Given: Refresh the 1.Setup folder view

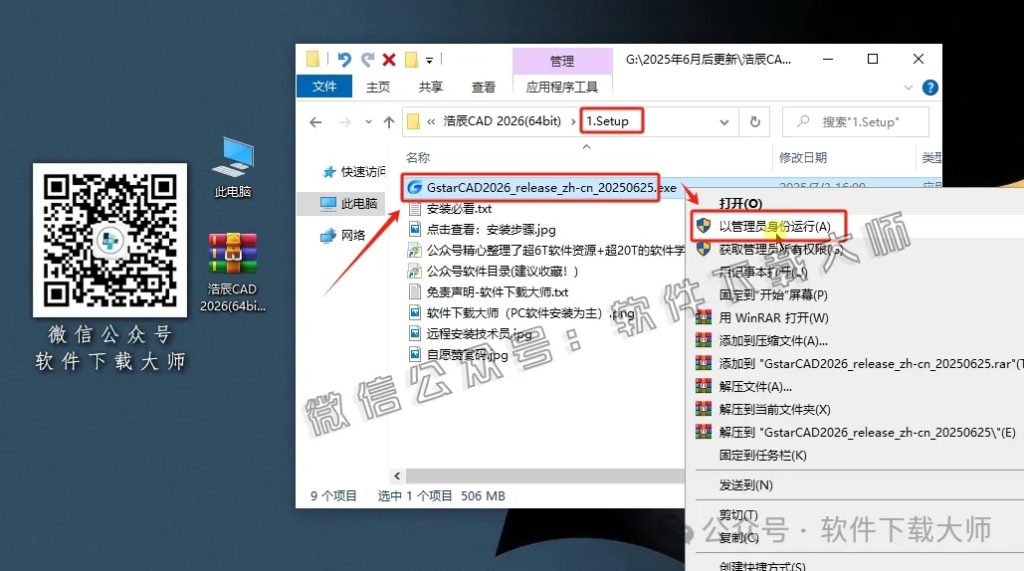Looking at the screenshot, I should [755, 122].
